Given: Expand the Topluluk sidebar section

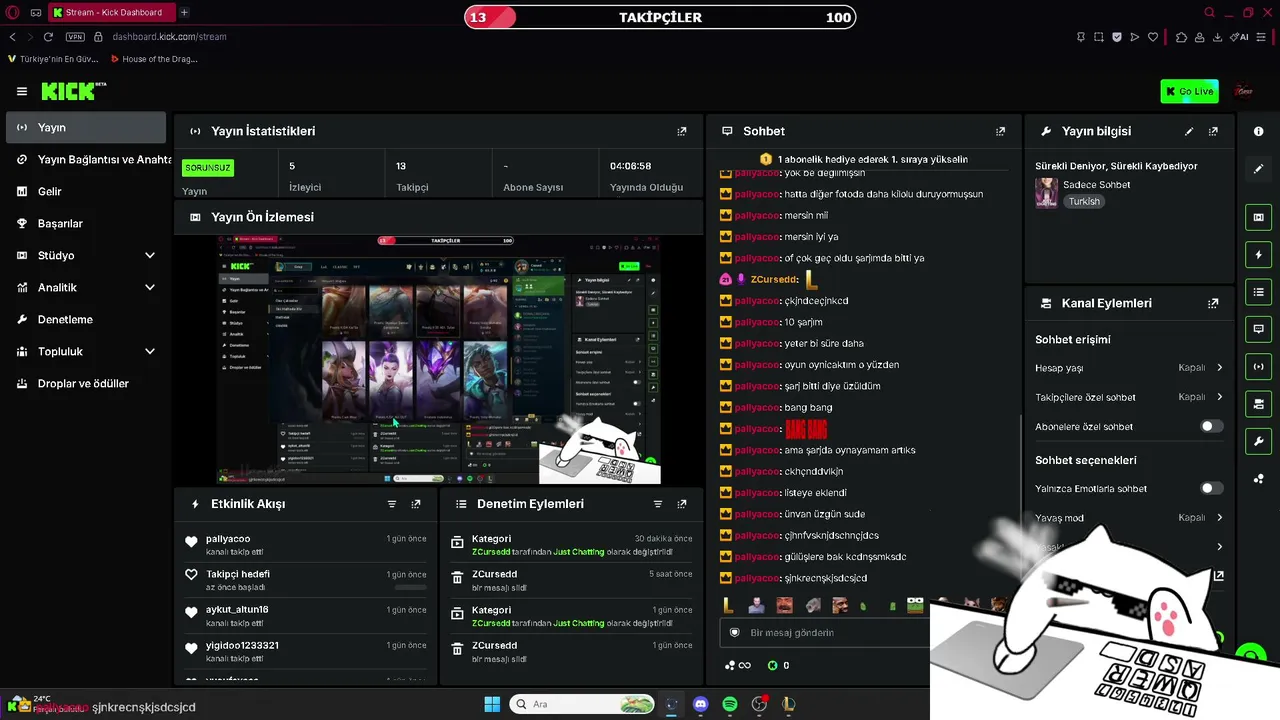Looking at the screenshot, I should [x=85, y=351].
